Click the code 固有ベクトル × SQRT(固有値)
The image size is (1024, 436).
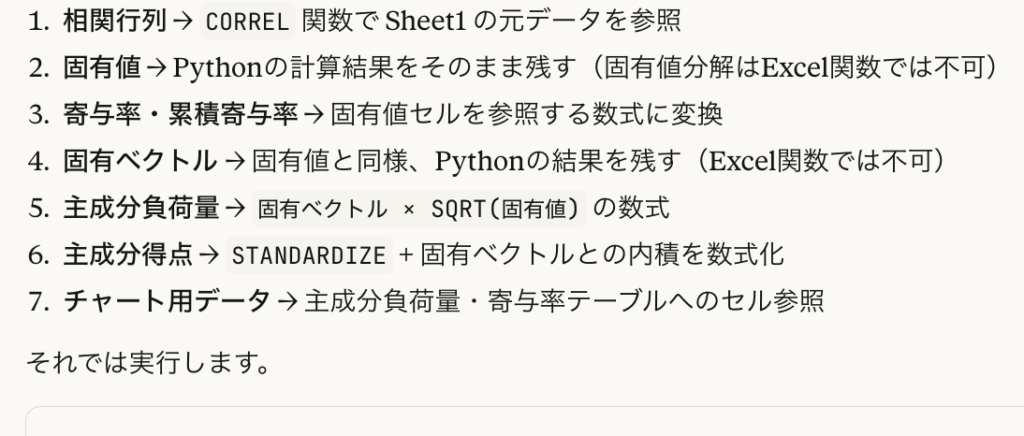pos(418,208)
